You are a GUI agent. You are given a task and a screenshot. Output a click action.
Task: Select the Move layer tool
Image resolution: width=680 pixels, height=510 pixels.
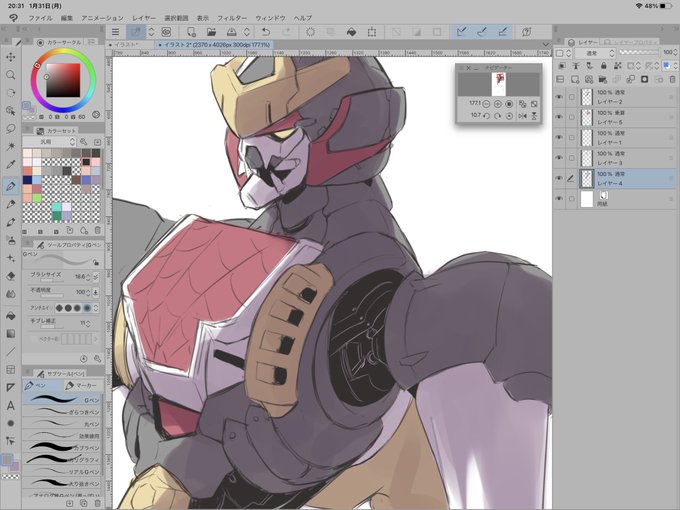click(x=10, y=57)
